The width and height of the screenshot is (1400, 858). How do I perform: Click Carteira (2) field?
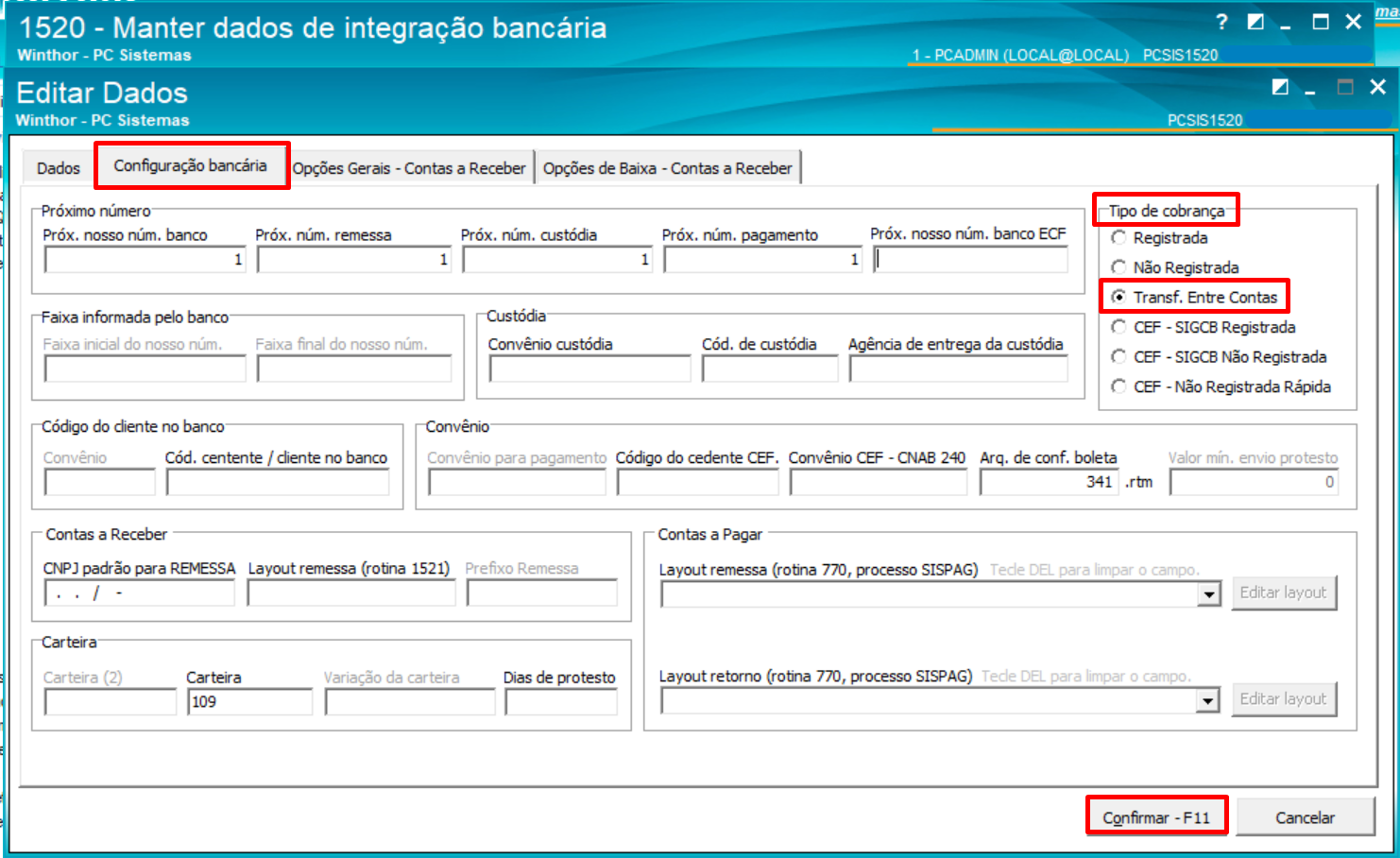[111, 702]
